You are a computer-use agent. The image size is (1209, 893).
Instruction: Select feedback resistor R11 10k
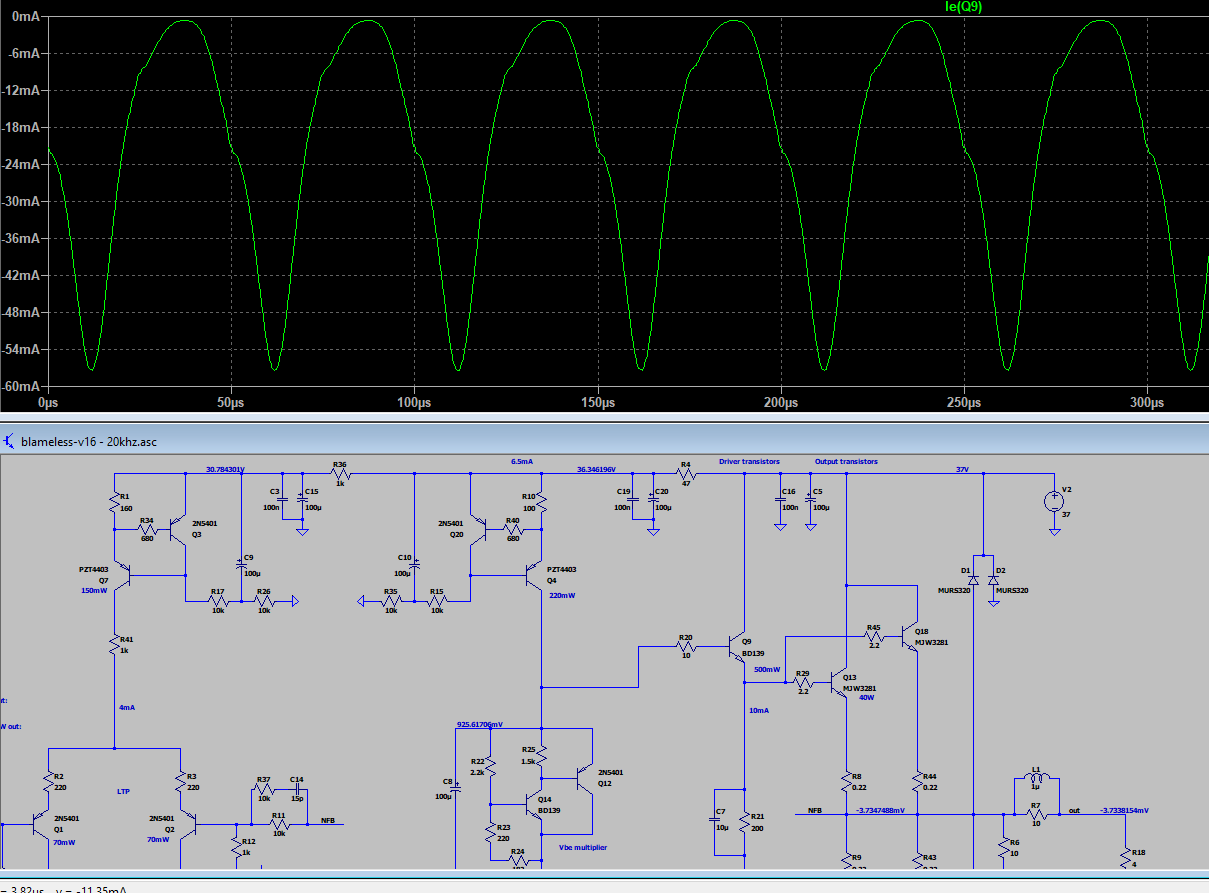279,825
